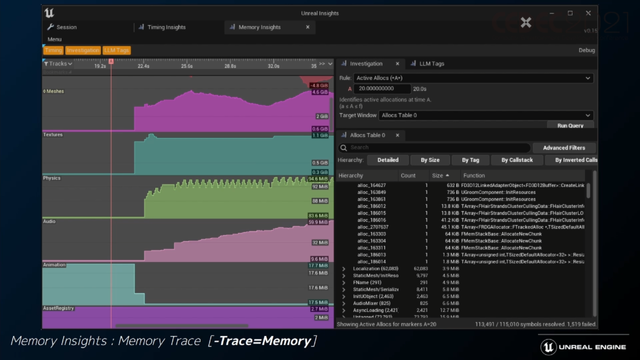The width and height of the screenshot is (640, 360).
Task: Select the alloc_186014 row
Action: 461,262
